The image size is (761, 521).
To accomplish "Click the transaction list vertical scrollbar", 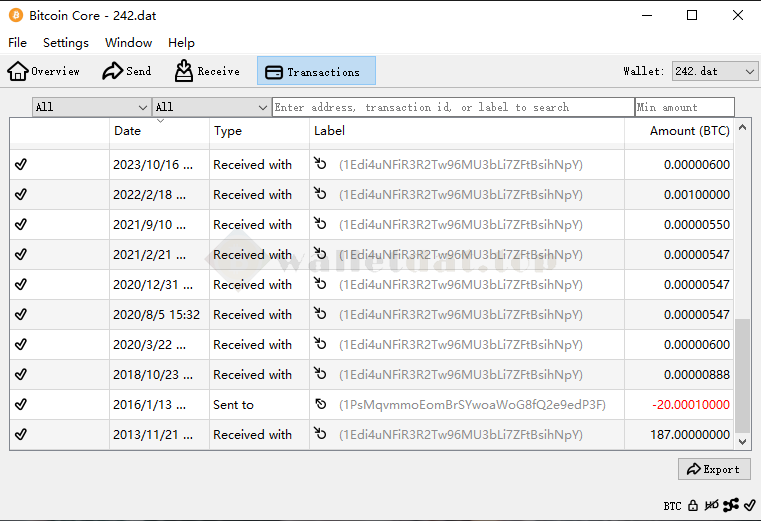I will coord(742,380).
